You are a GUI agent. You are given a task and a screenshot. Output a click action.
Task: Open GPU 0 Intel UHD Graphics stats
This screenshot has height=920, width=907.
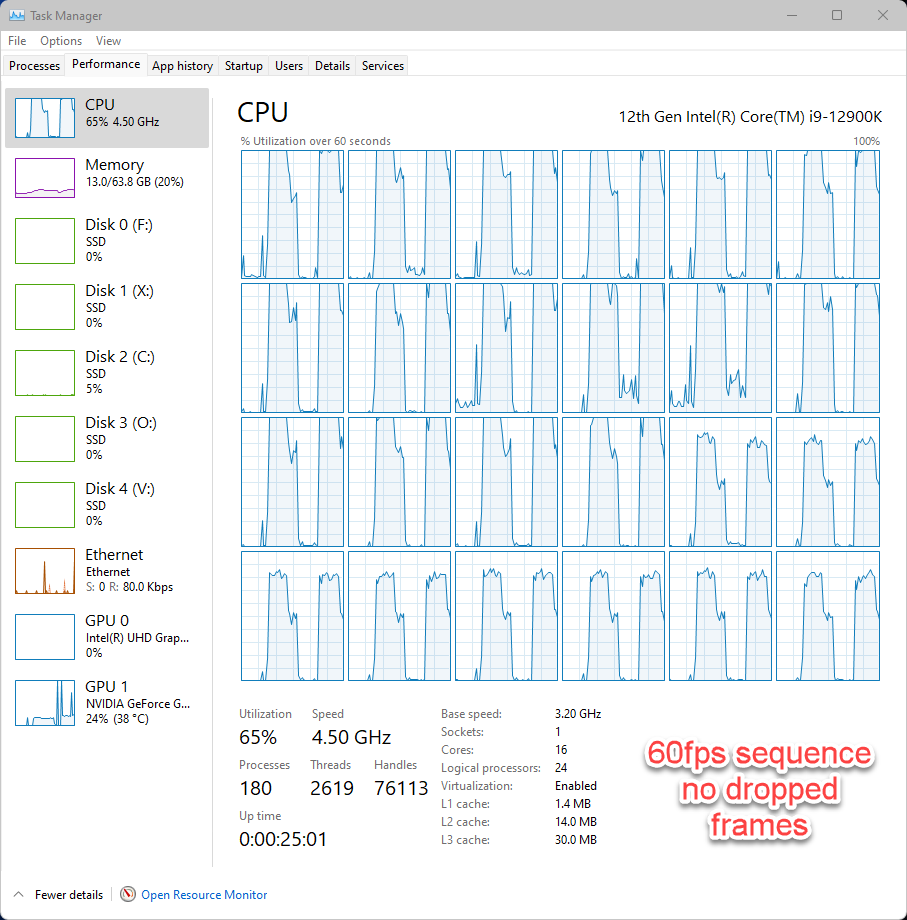point(106,636)
